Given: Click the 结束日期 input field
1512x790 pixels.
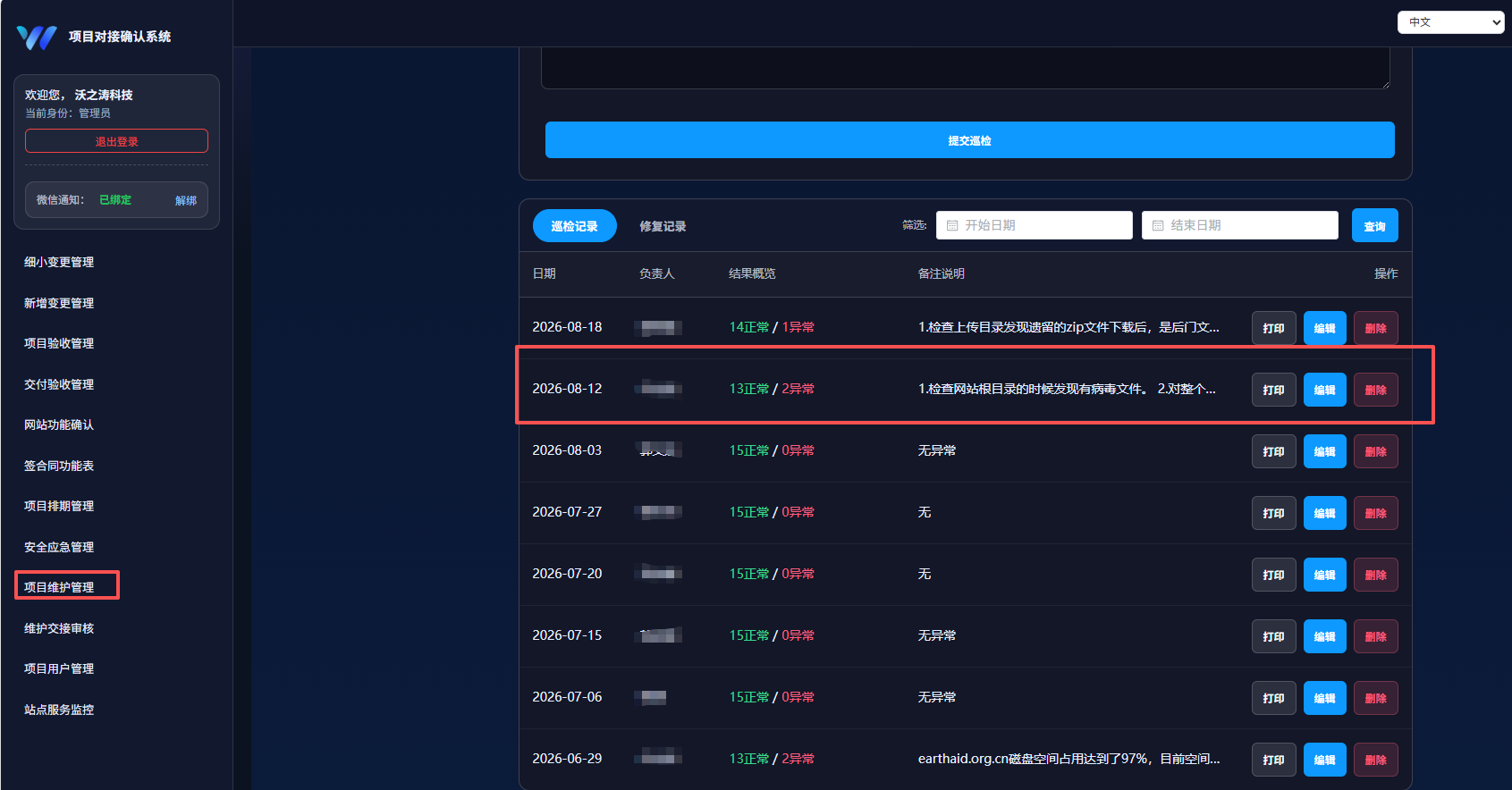Looking at the screenshot, I should [1239, 225].
